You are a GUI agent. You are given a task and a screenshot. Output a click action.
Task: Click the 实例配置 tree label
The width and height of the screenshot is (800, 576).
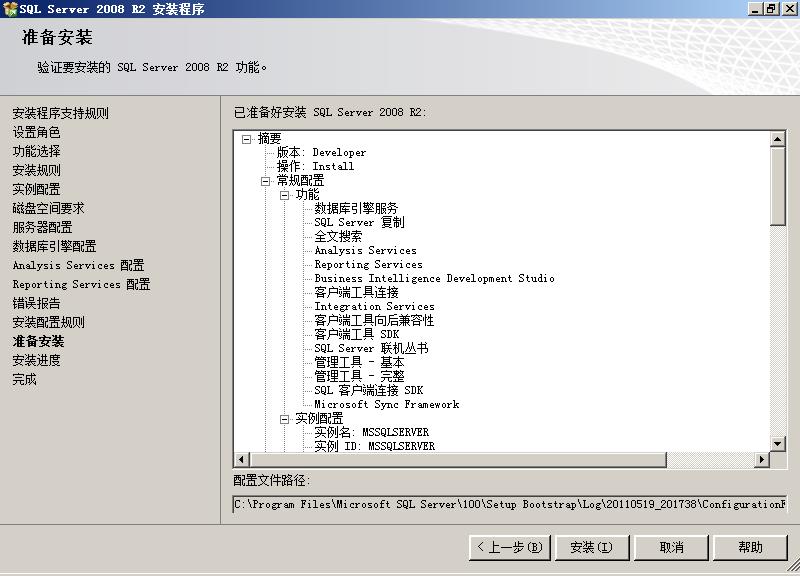point(319,418)
